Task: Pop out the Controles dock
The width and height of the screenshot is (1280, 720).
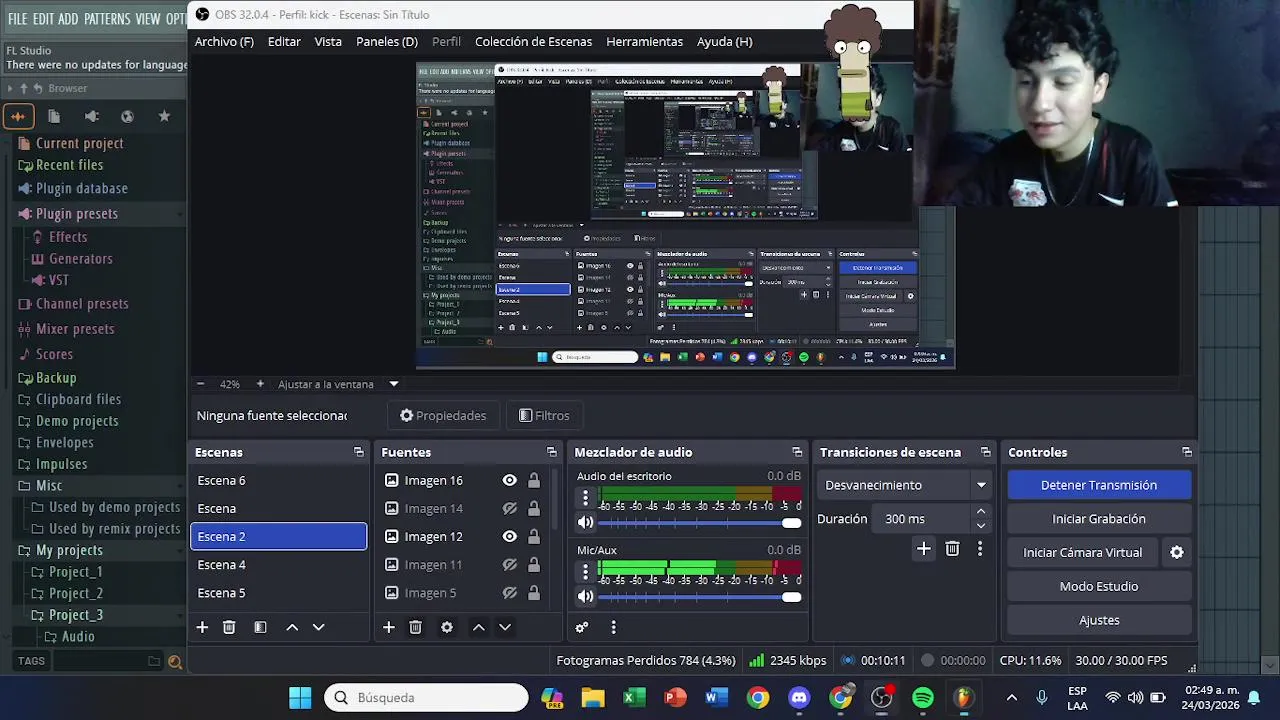Action: point(1187,452)
